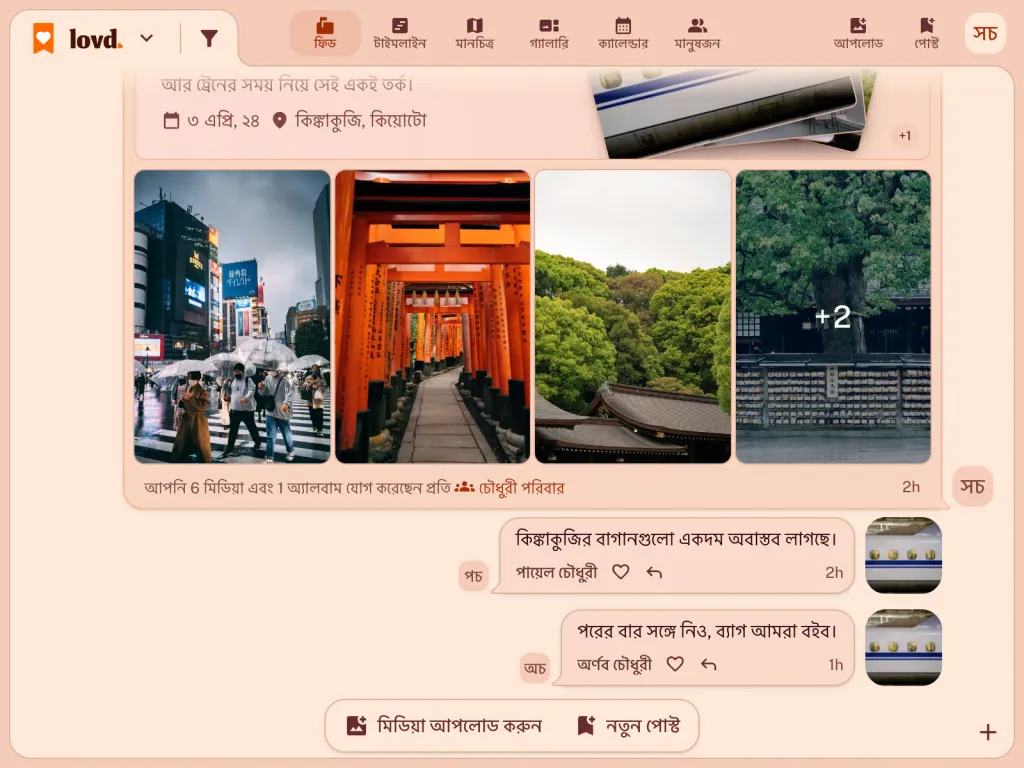Click the অর্ণব চৌধুরী author name
The width and height of the screenshot is (1024, 768).
pyautogui.click(x=615, y=665)
